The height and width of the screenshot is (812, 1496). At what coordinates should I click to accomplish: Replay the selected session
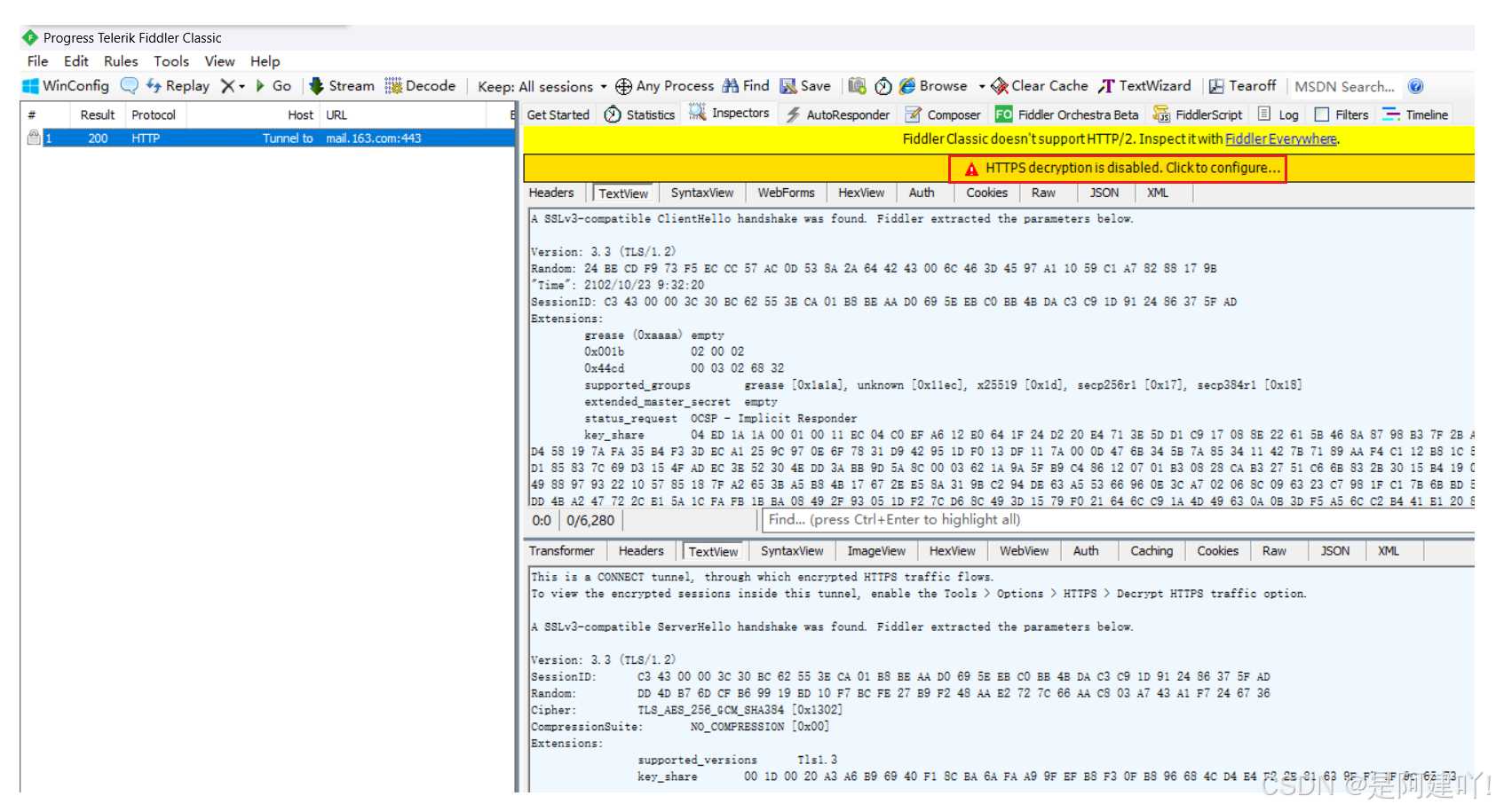pos(178,86)
